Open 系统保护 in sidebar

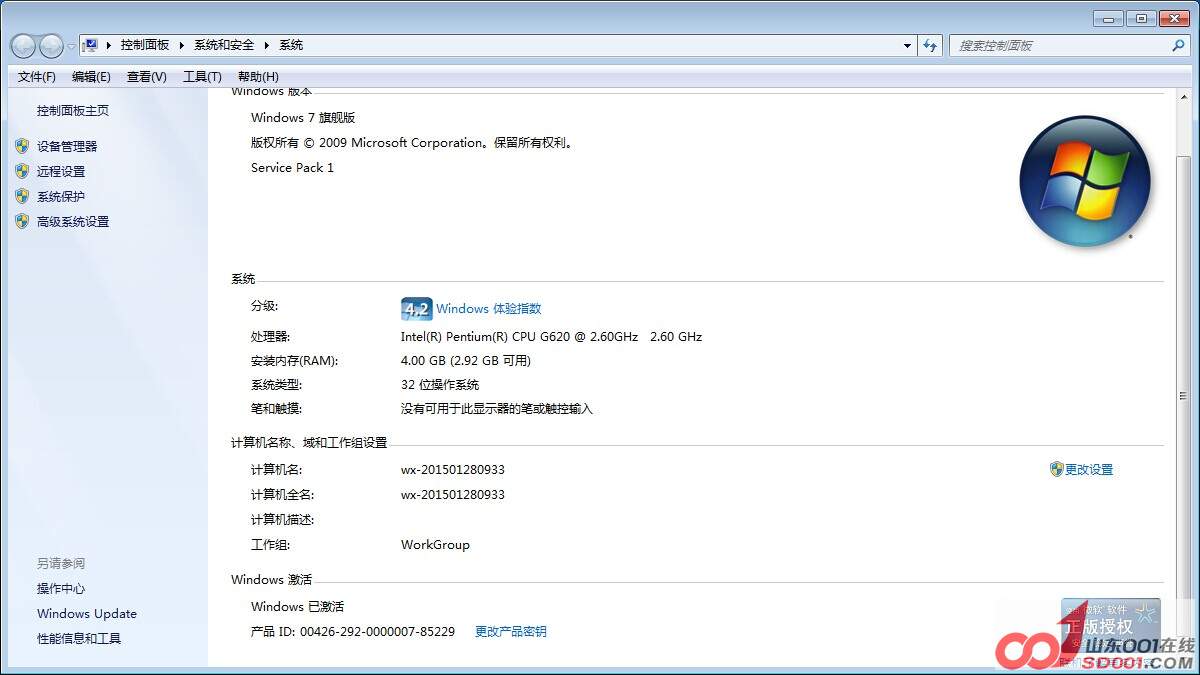tap(61, 197)
